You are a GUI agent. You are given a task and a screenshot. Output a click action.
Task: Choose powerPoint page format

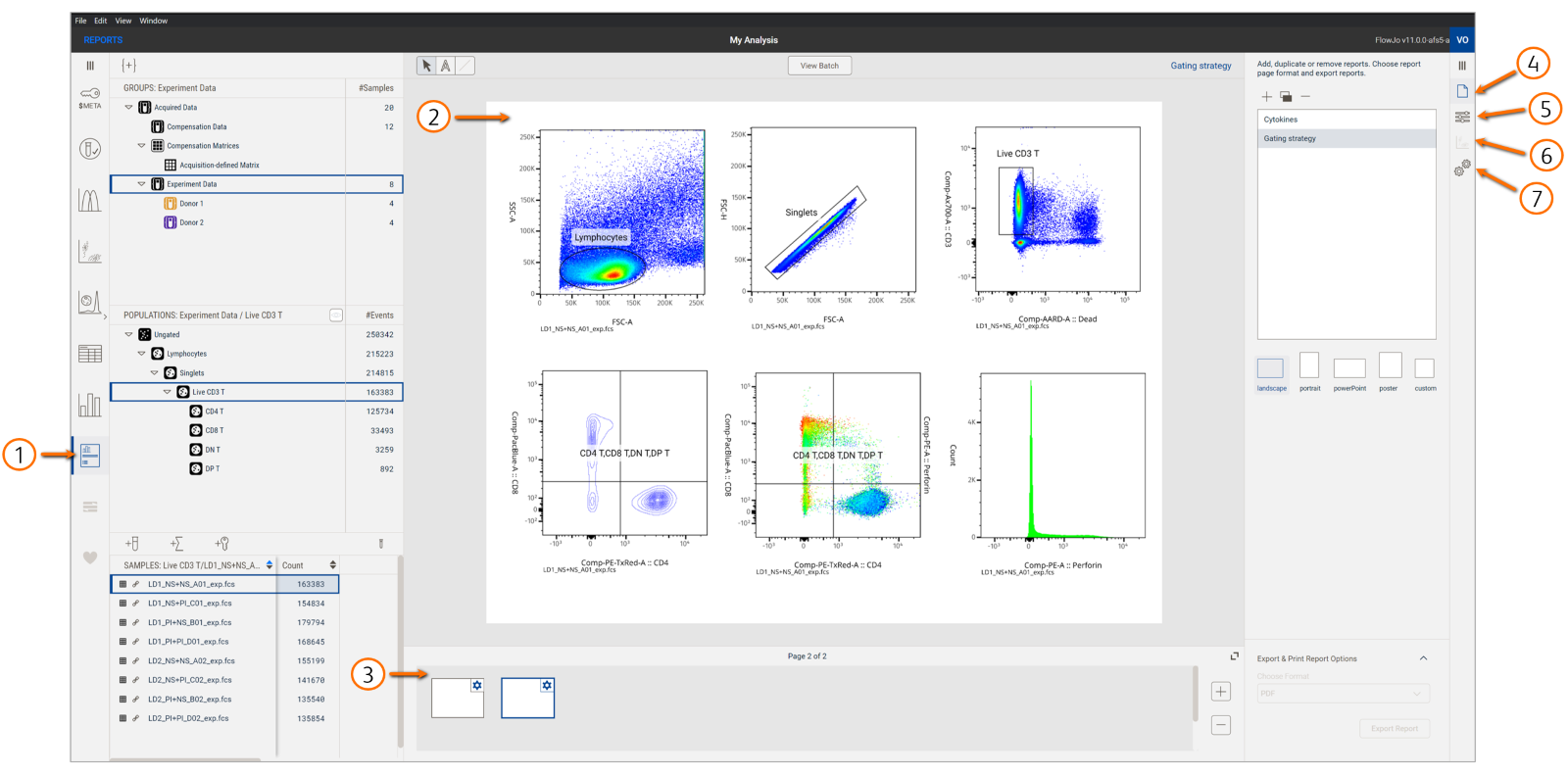point(1349,368)
